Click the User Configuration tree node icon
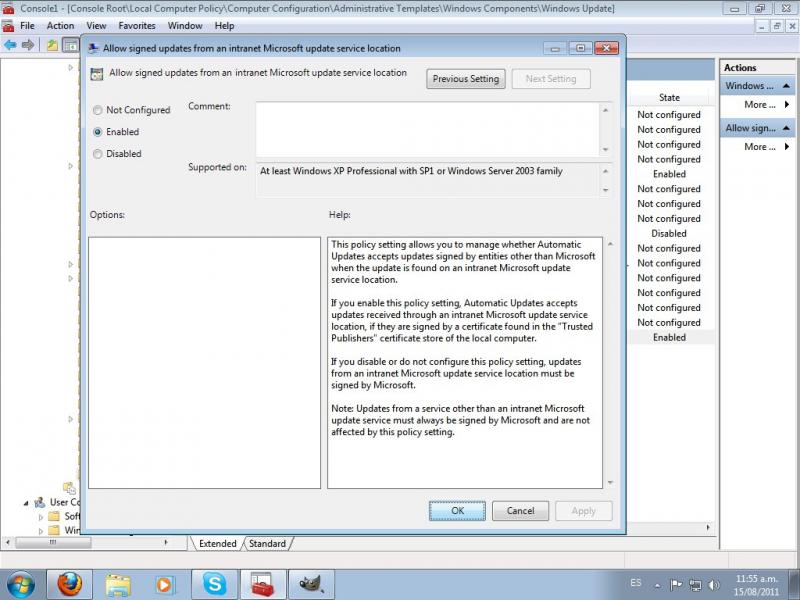The height and width of the screenshot is (600, 800). (x=40, y=503)
